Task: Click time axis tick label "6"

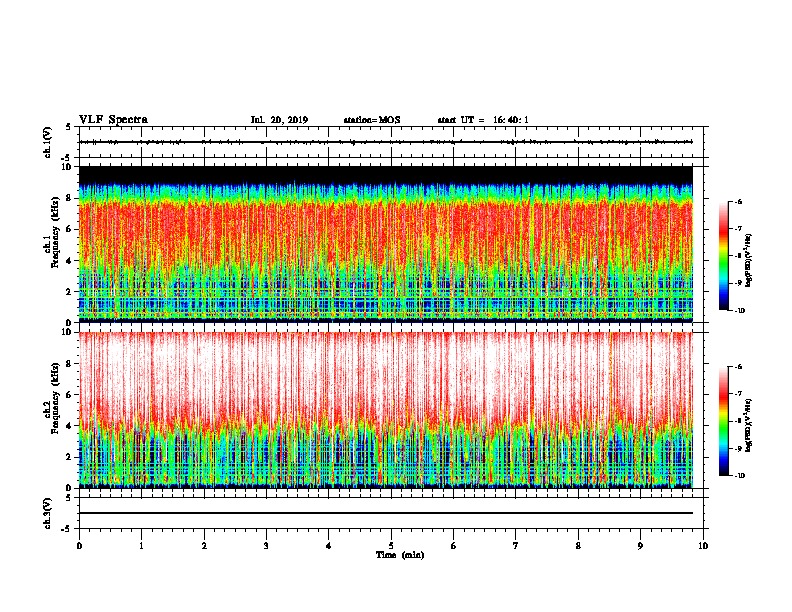Action: 454,545
